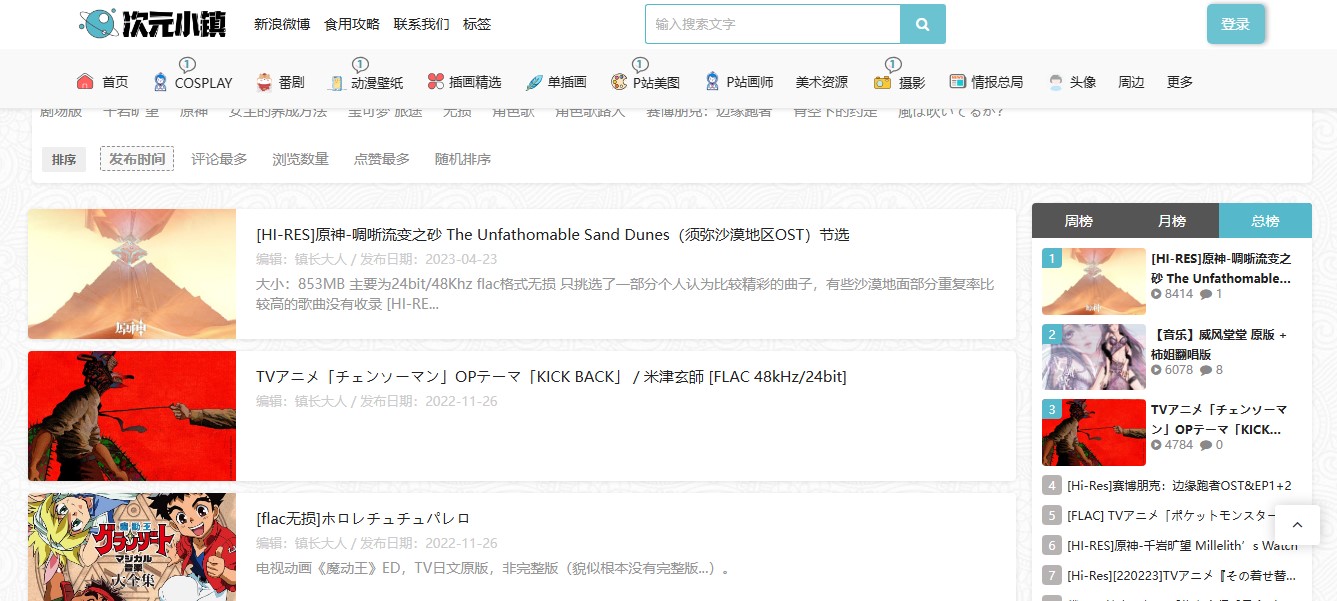Open the 头像 avatar section icon
The width and height of the screenshot is (1337, 601).
[1054, 82]
